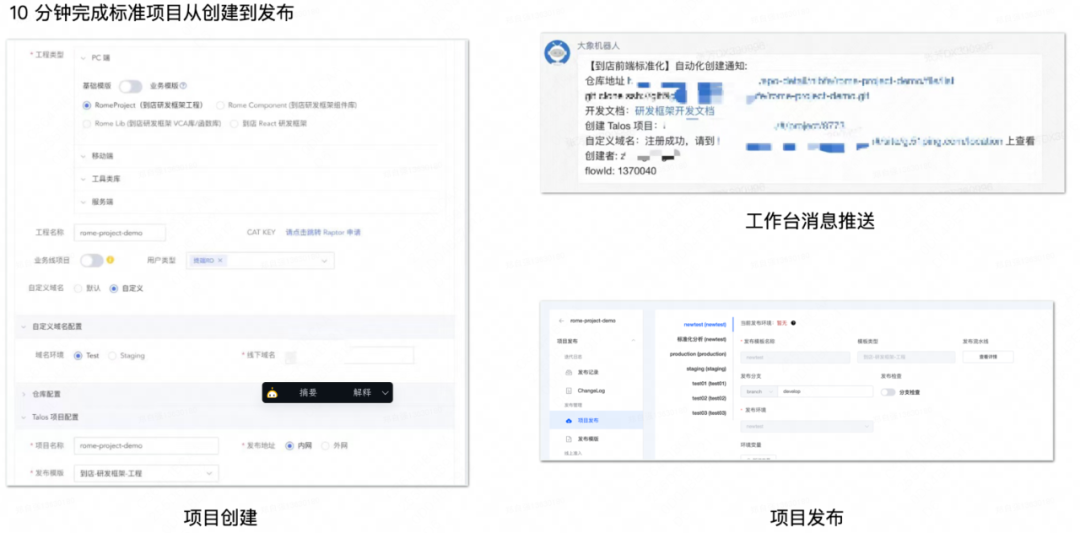Image resolution: width=1080 pixels, height=533 pixels.
Task: Switch to newtest (newtest) tab
Action: click(705, 324)
